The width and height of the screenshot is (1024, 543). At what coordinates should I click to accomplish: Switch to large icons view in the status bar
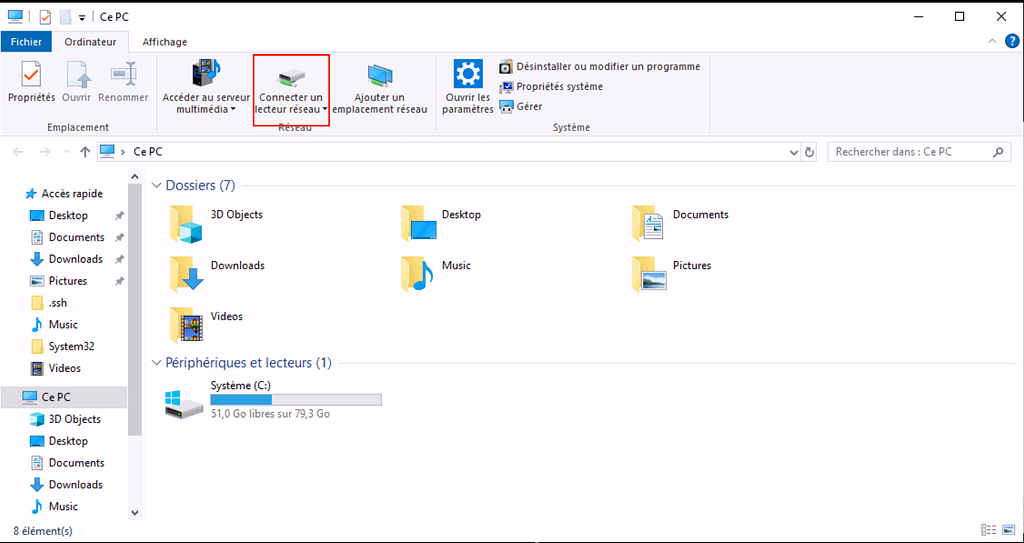pos(1007,530)
